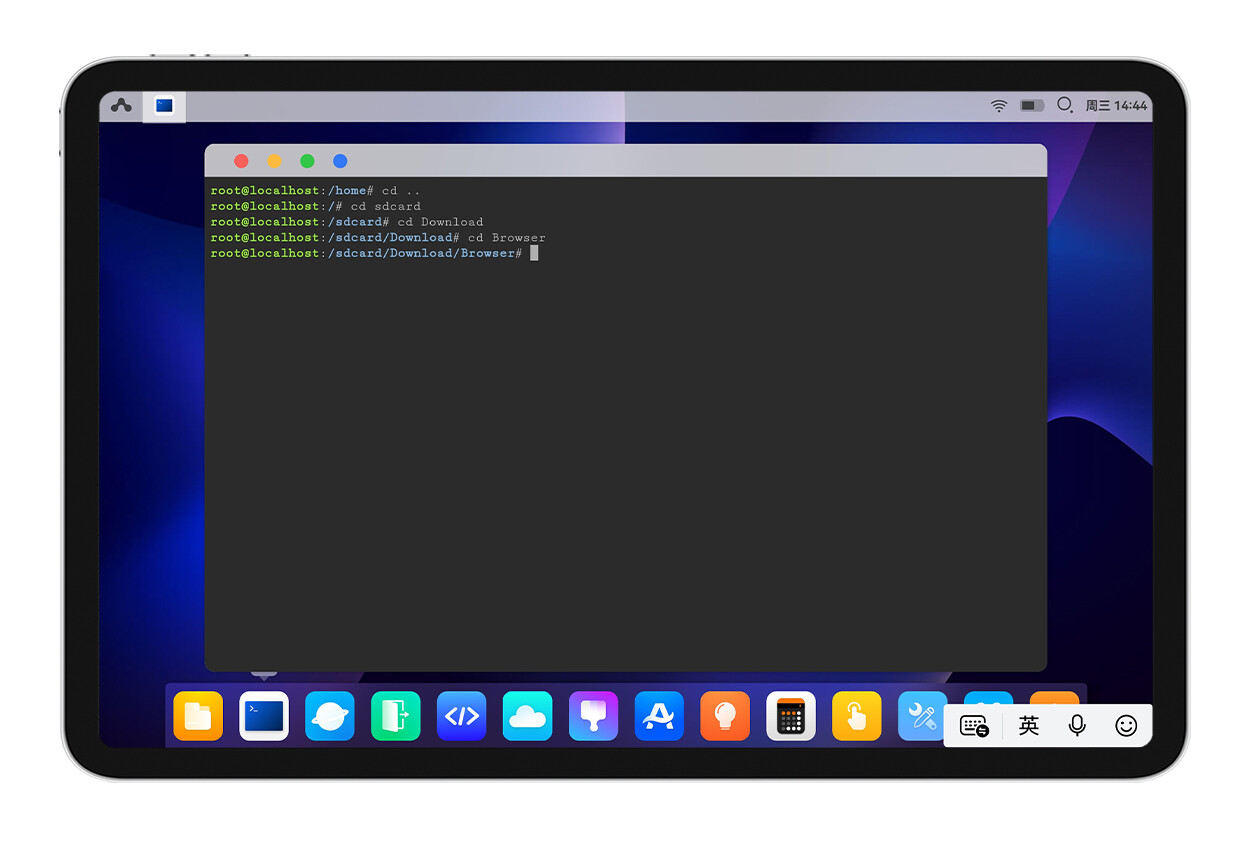Click the keyboard switch icon in input bar
The height and width of the screenshot is (842, 1258).
[975, 726]
